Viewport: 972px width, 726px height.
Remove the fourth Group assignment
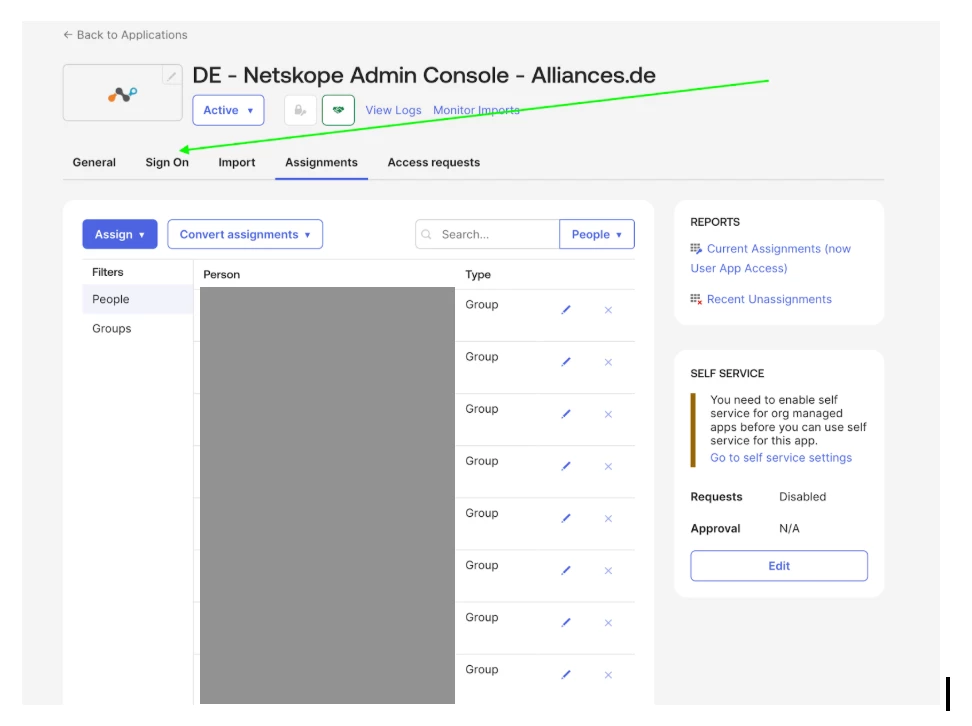click(608, 466)
